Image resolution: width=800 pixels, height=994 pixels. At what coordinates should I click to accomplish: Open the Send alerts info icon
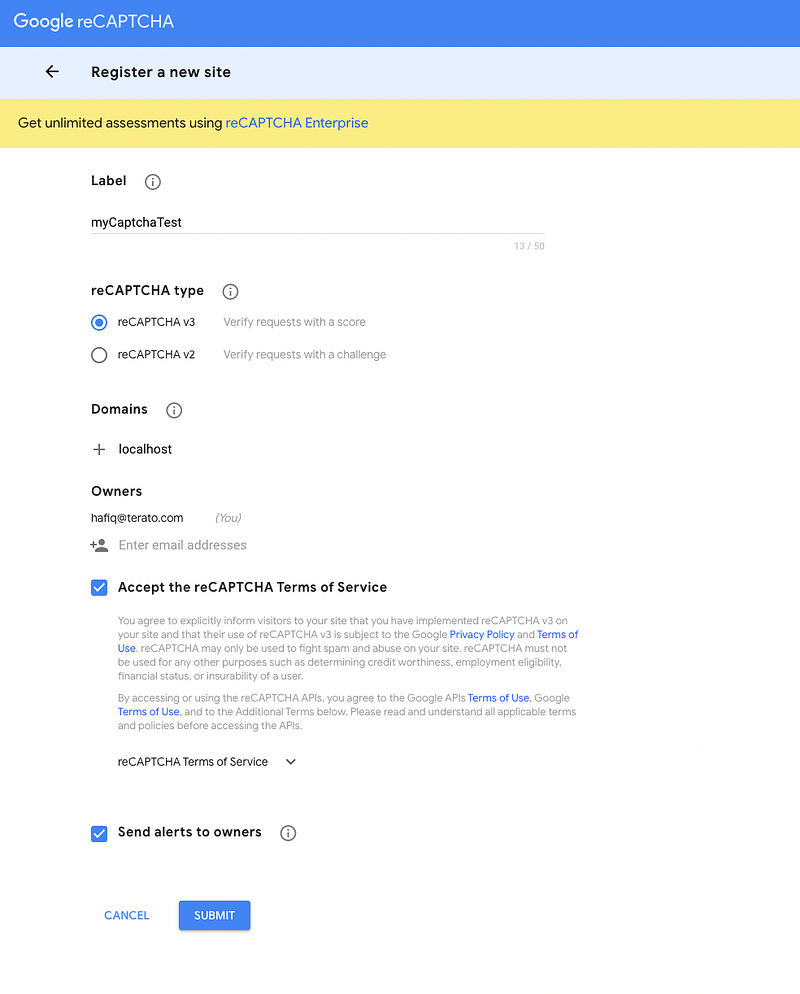[x=288, y=833]
